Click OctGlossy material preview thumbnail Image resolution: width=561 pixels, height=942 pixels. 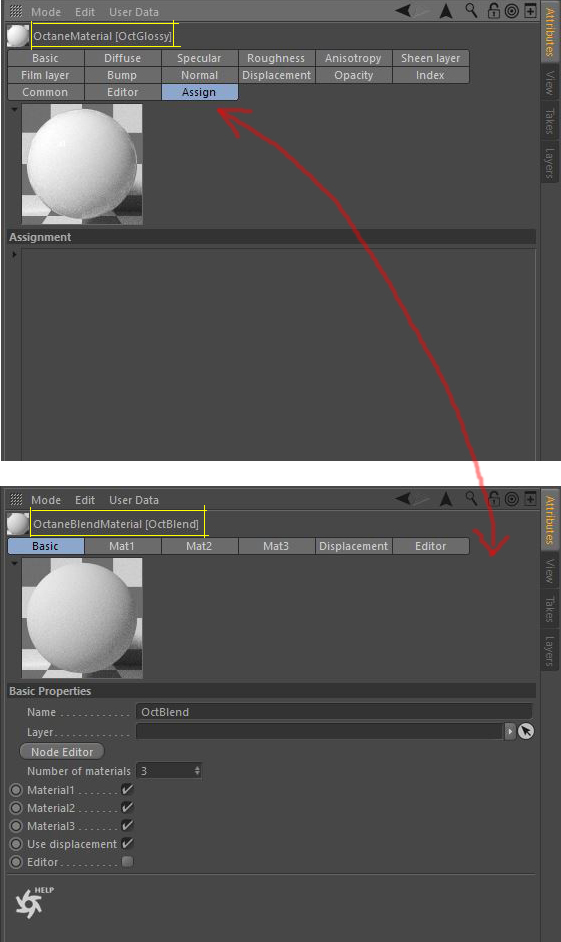(82, 164)
